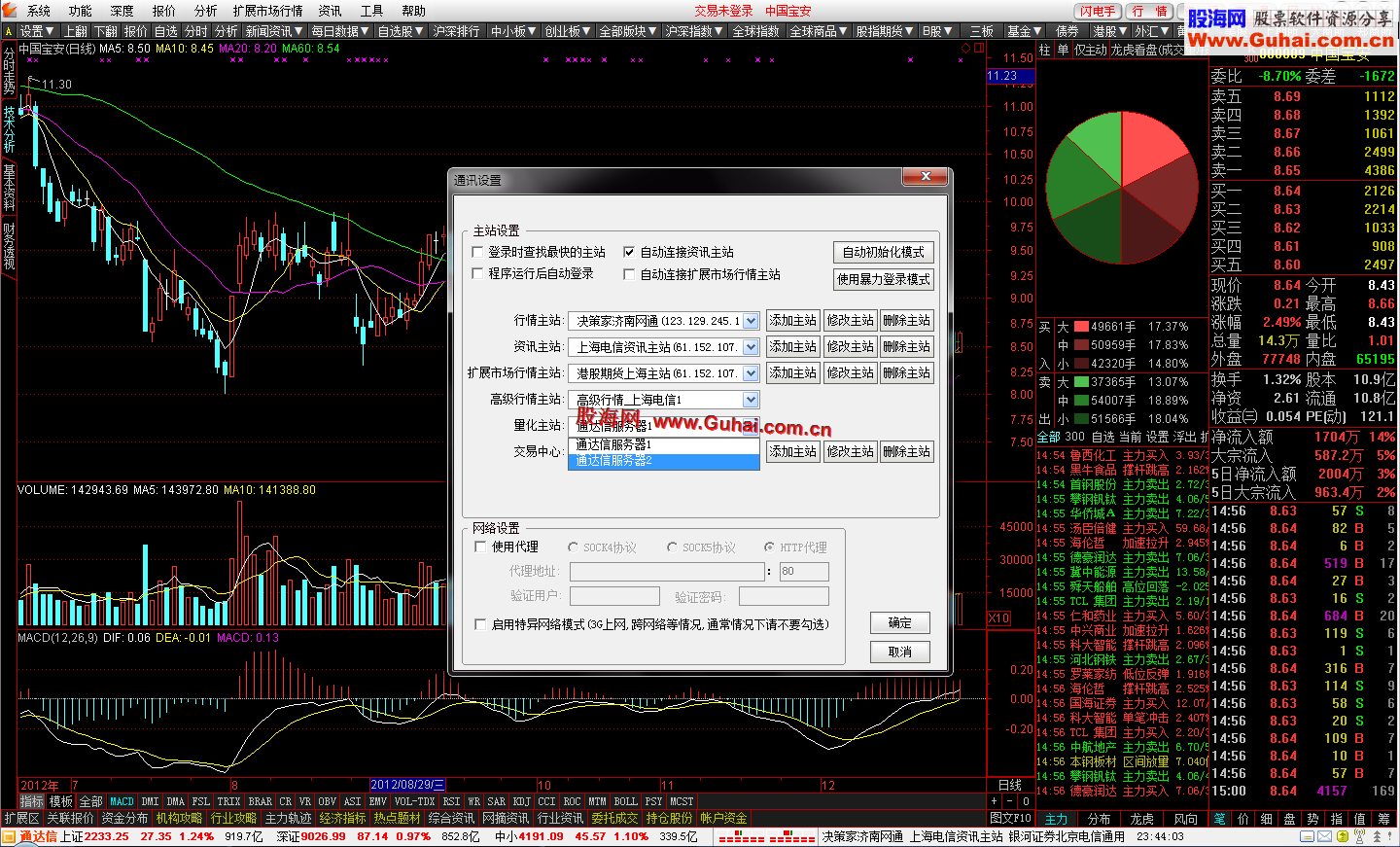Image resolution: width=1400 pixels, height=847 pixels.
Task: Click the 港股 dropdown in the toolbar
Action: coord(1110,31)
